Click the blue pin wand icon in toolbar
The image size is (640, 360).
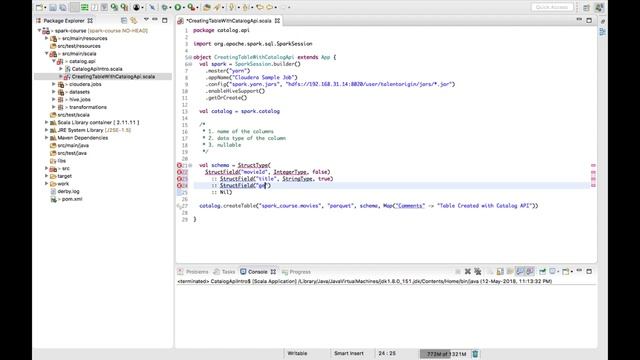pos(152,7)
